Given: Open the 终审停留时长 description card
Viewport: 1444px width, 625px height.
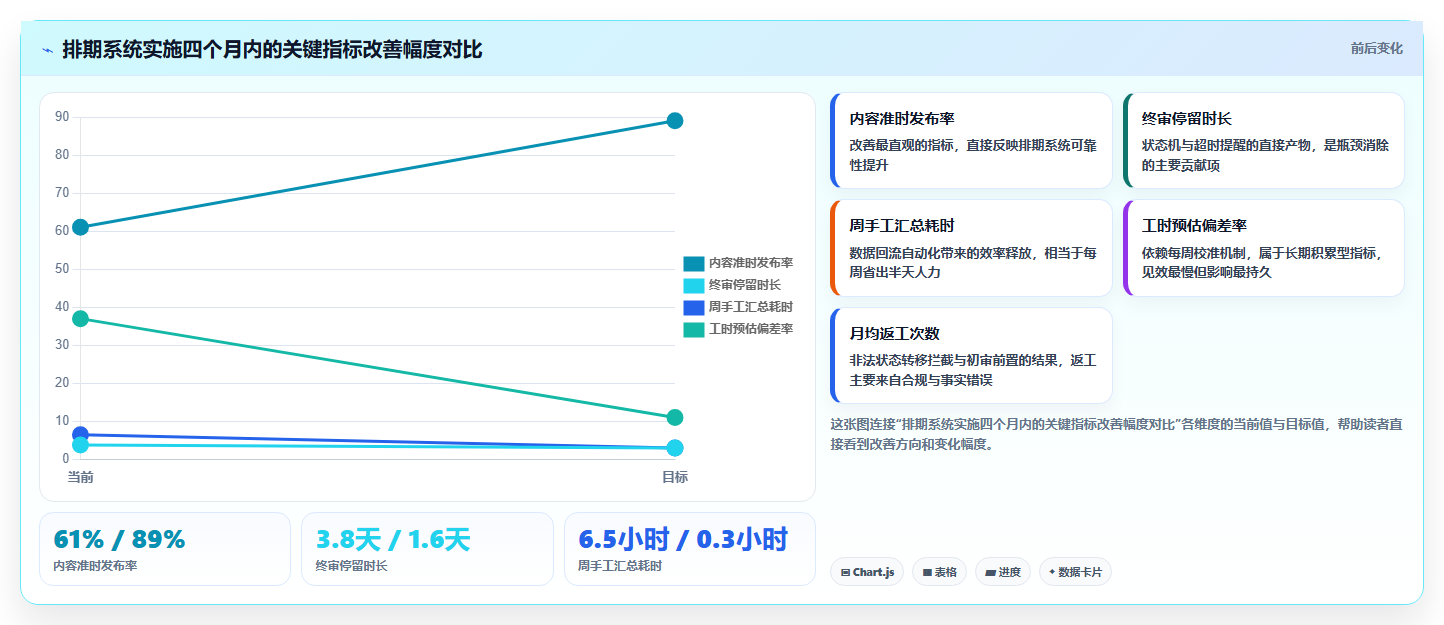Looking at the screenshot, I should point(1263,141).
